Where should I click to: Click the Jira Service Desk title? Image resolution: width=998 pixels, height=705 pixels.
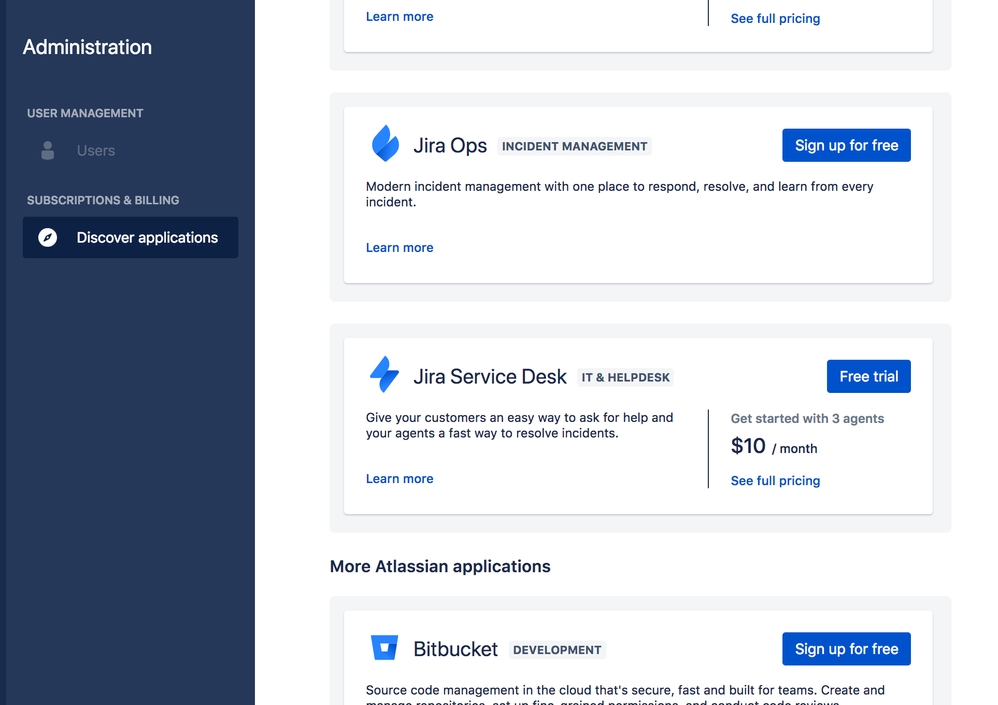(x=489, y=377)
